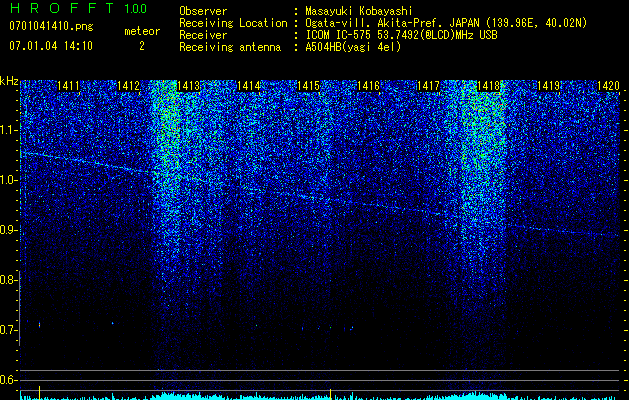629x400 pixels.
Task: Click the Receiving antenna label
Action: 230,47
